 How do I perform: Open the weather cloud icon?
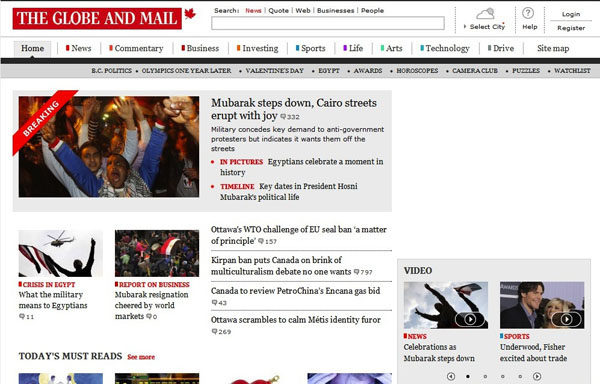(x=485, y=14)
